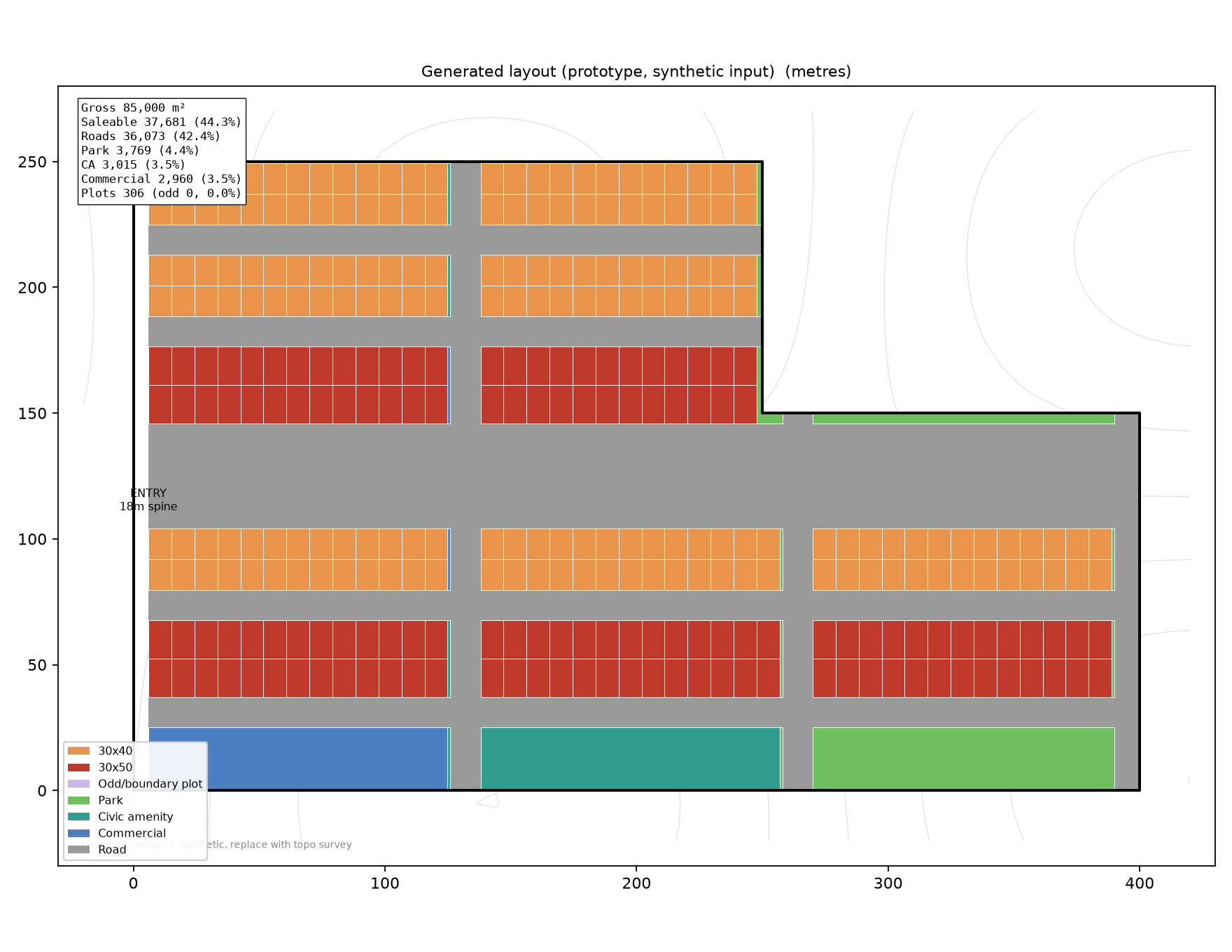Image resolution: width=1232 pixels, height=952 pixels.
Task: Click the x-axis tick label "300"
Action: coord(888,883)
